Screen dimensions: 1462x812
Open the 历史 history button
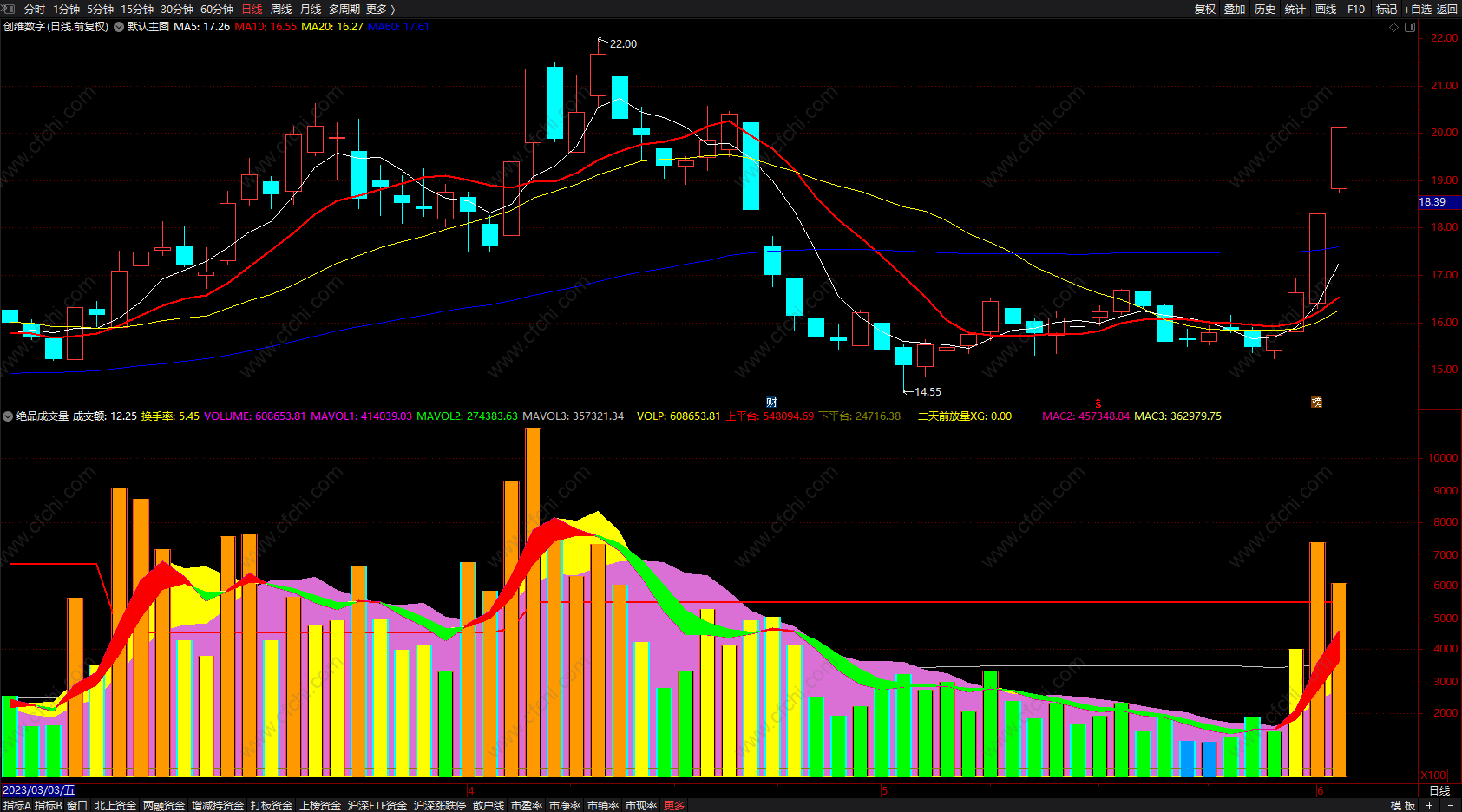1265,9
